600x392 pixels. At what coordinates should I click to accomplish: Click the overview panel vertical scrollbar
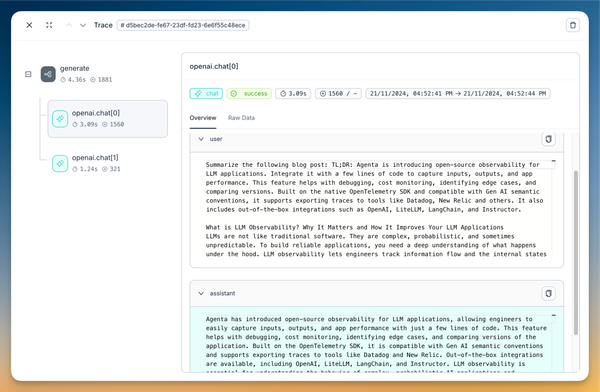pyautogui.click(x=576, y=253)
